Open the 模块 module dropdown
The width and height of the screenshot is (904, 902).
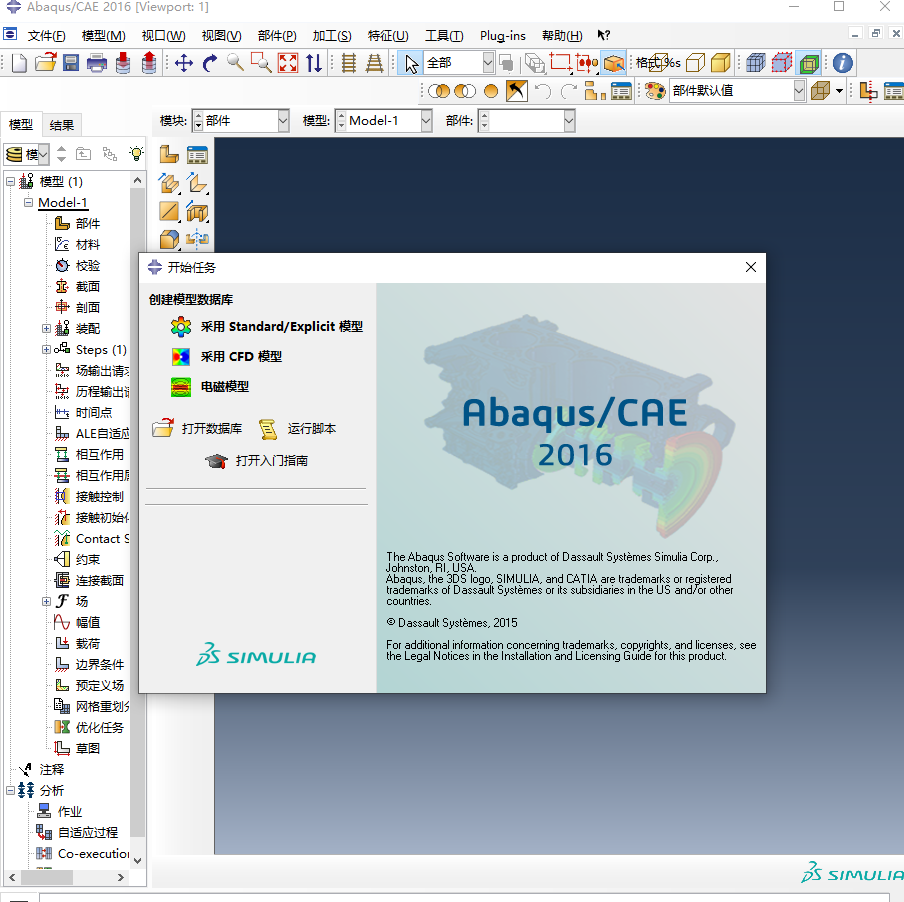click(281, 119)
